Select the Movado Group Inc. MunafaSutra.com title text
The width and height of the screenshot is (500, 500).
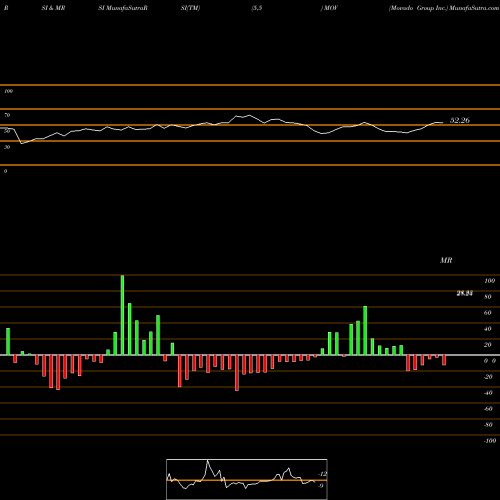pos(444,8)
